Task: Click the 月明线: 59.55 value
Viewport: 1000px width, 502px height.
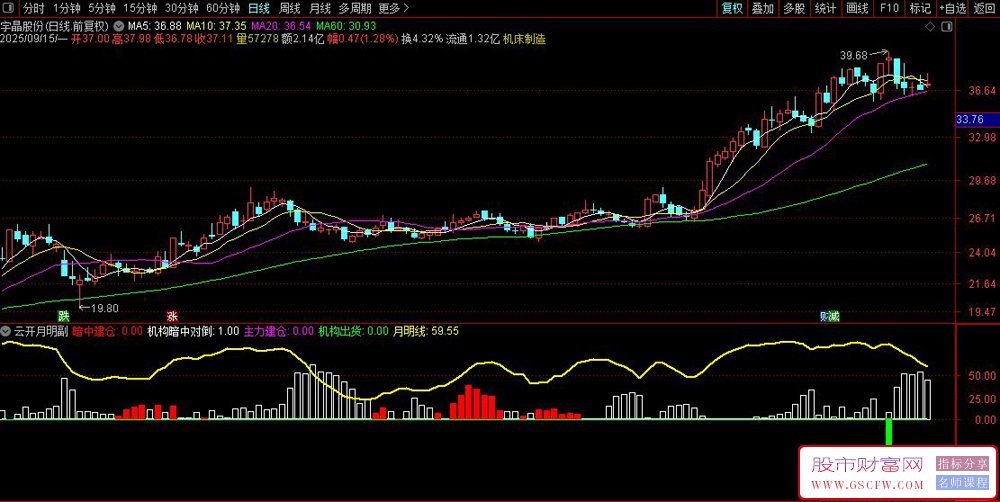Action: click(425, 331)
